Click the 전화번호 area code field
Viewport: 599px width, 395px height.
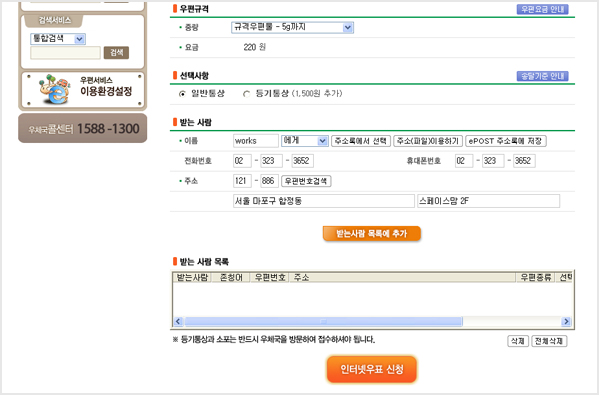(x=242, y=161)
